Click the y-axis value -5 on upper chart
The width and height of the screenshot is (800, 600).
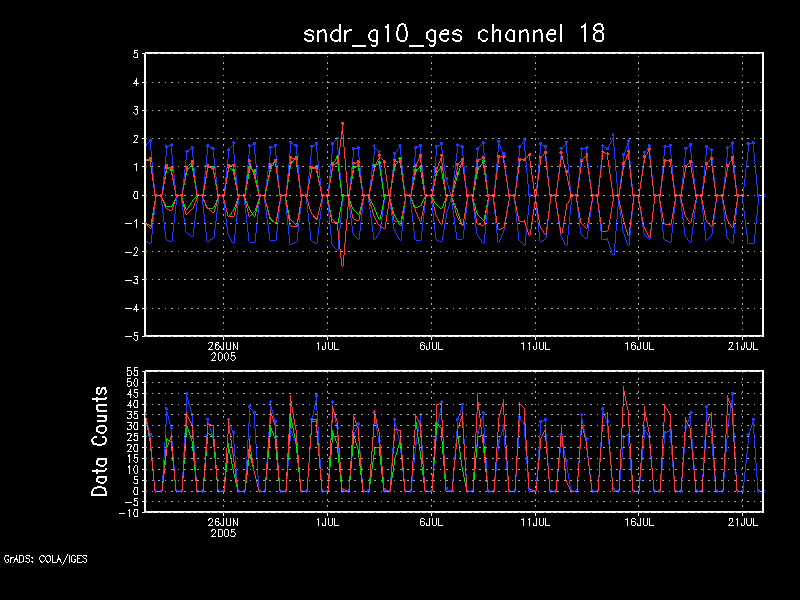coord(131,336)
